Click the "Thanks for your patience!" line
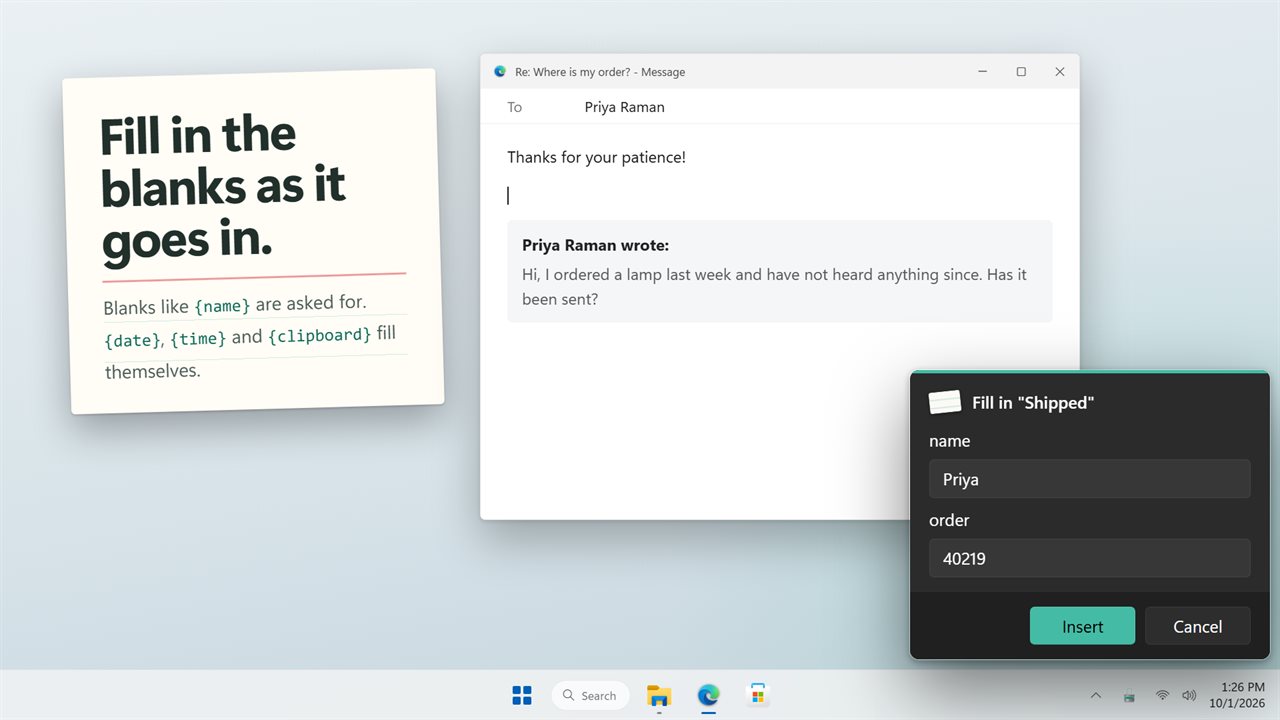 [x=596, y=157]
